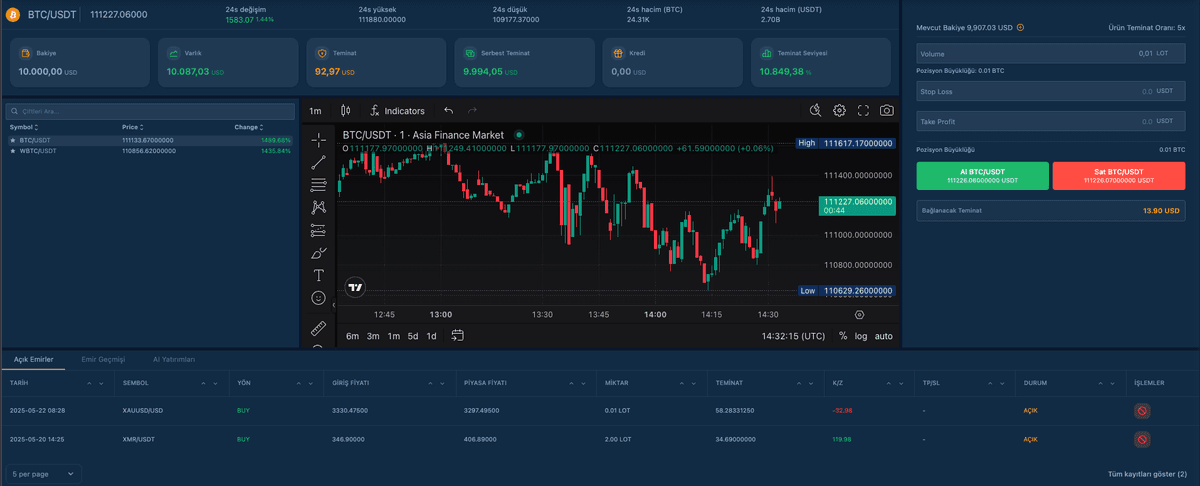The image size is (1200, 486).
Task: Take a chart snapshot with camera
Action: pos(887,111)
